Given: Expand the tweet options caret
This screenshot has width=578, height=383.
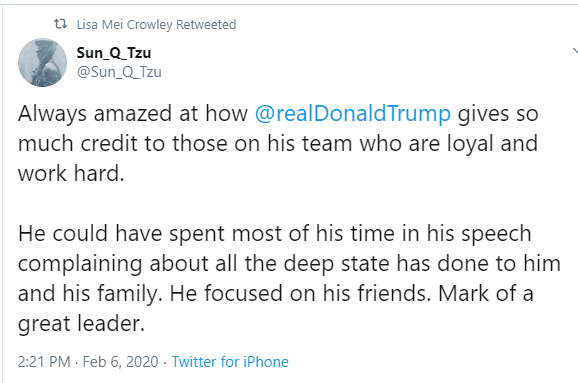Looking at the screenshot, I should pos(575,51).
